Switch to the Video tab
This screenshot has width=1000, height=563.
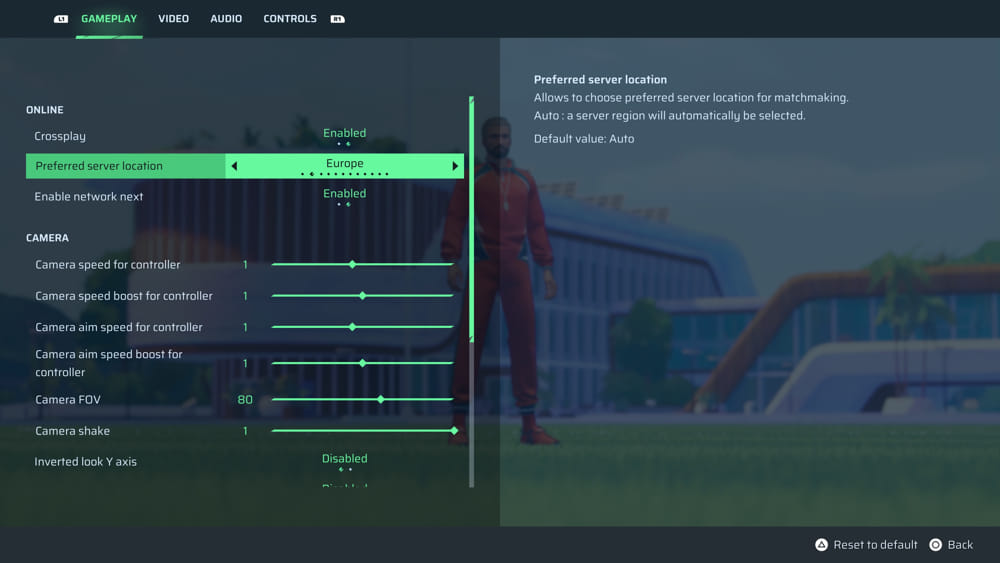[173, 19]
